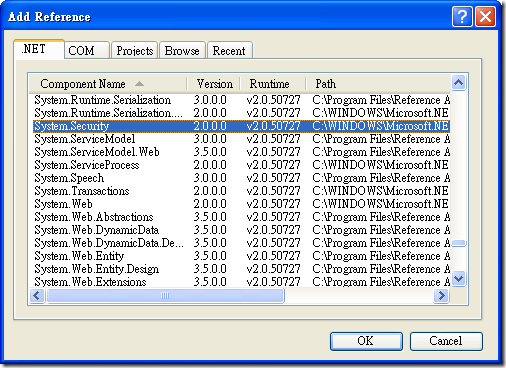506x368 pixels.
Task: Switch to the .NET tab
Action: coord(39,49)
